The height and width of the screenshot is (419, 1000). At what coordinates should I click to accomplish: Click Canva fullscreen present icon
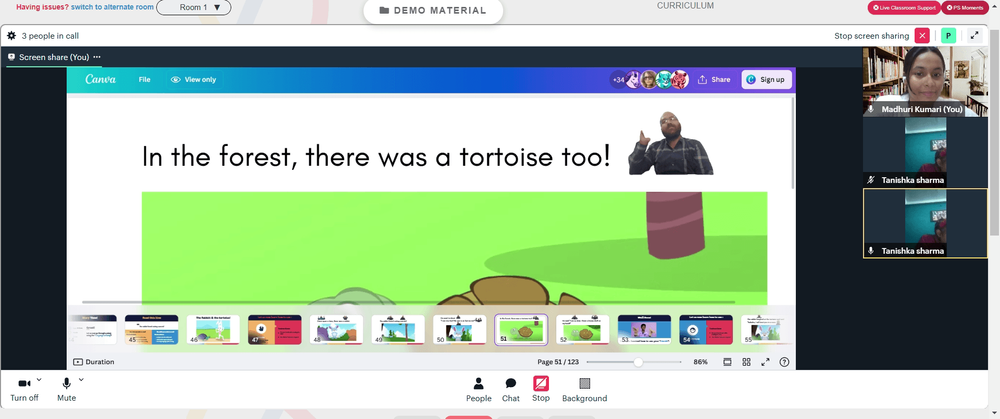765,362
